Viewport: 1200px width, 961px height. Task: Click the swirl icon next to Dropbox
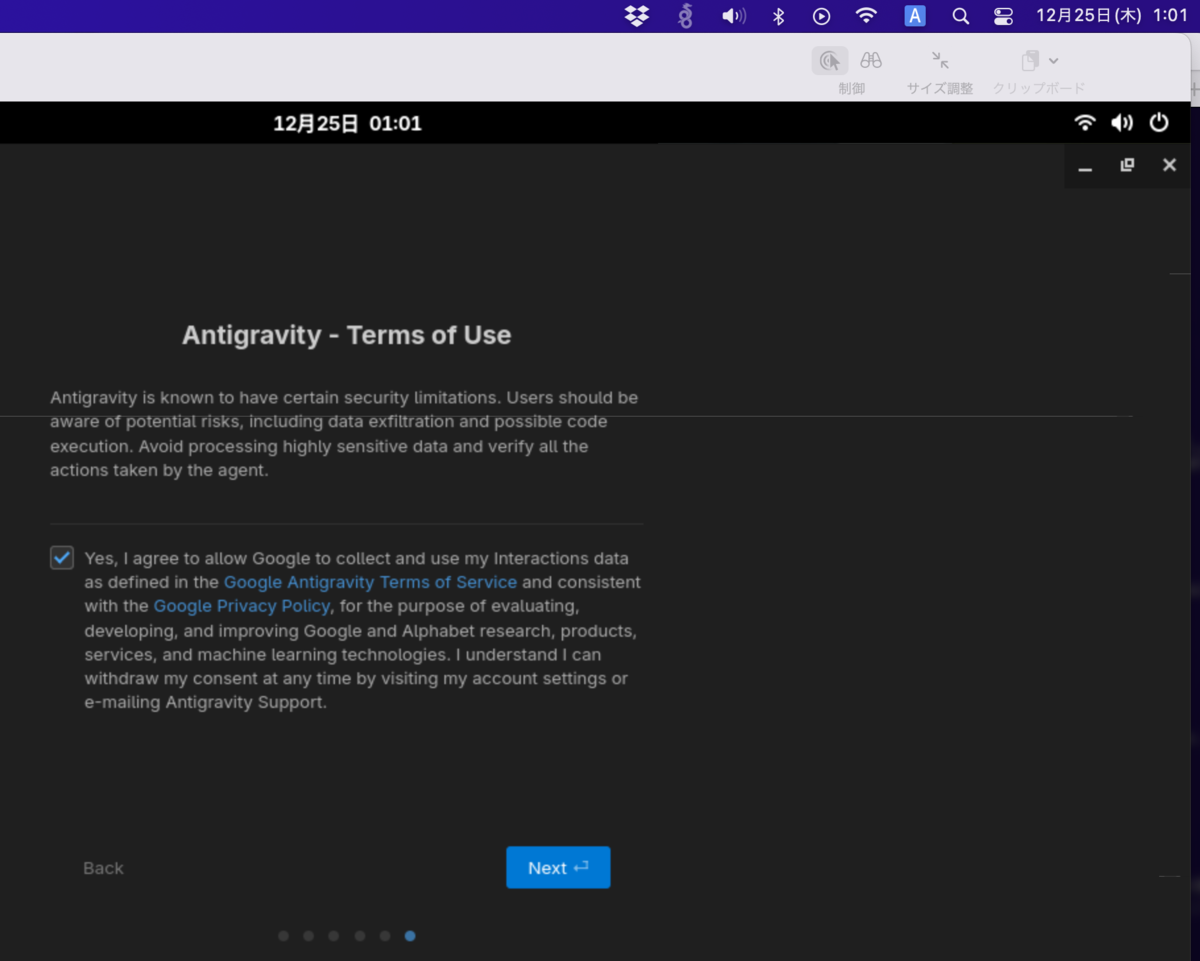pos(685,16)
